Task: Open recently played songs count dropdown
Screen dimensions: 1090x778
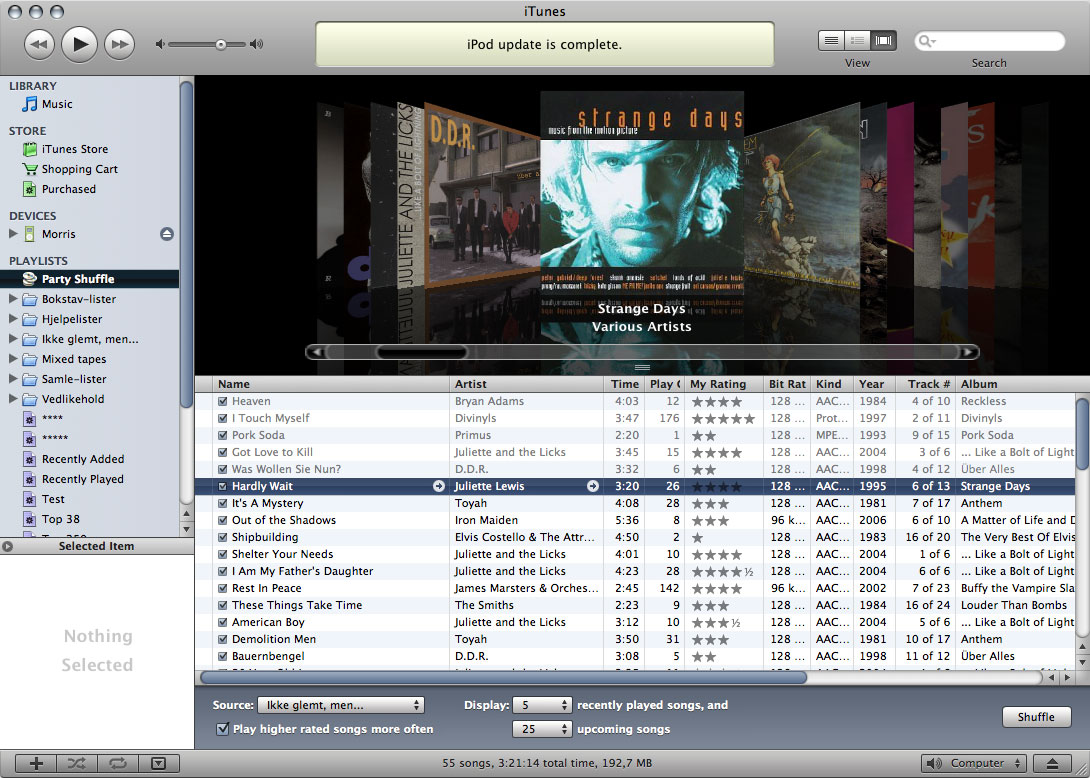Action: coord(542,705)
